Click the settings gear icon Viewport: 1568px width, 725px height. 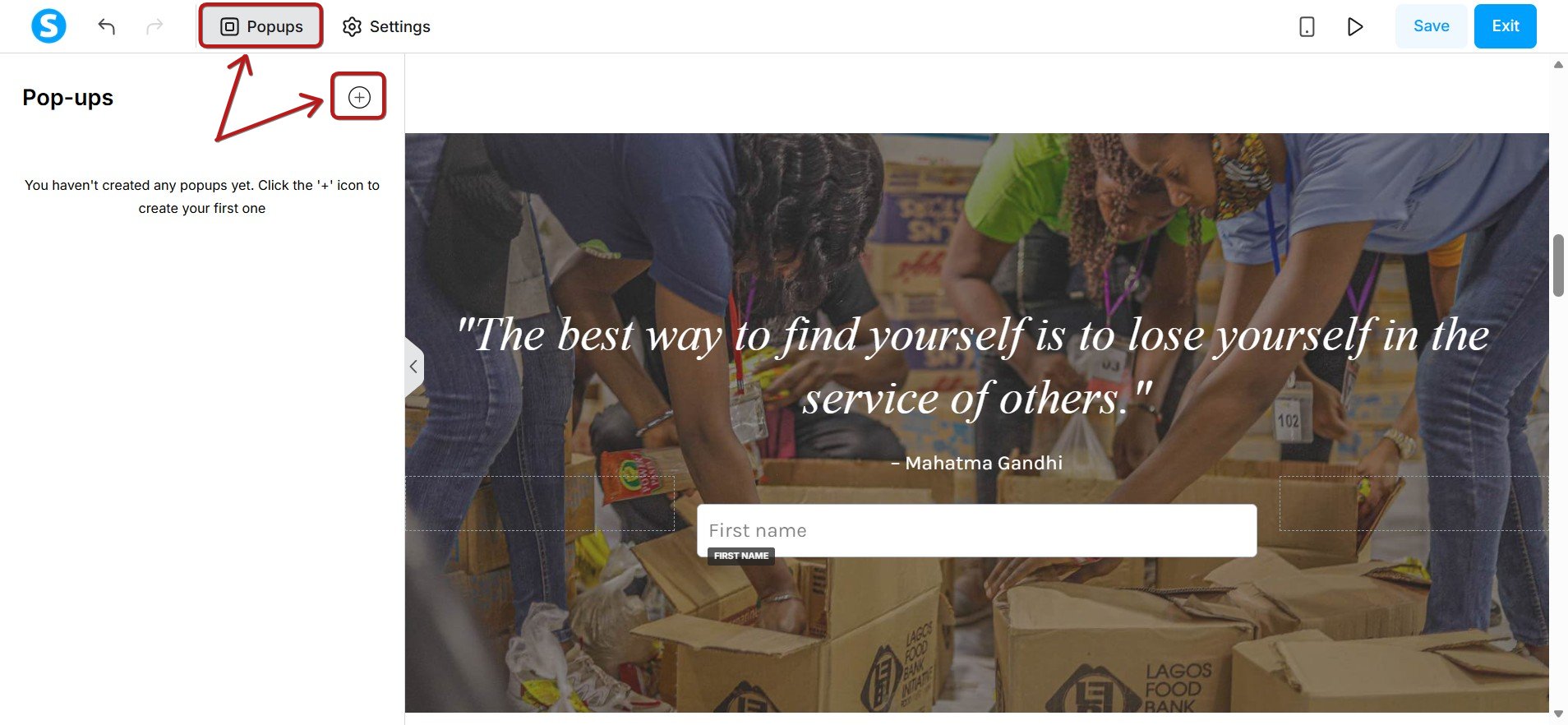click(x=352, y=26)
